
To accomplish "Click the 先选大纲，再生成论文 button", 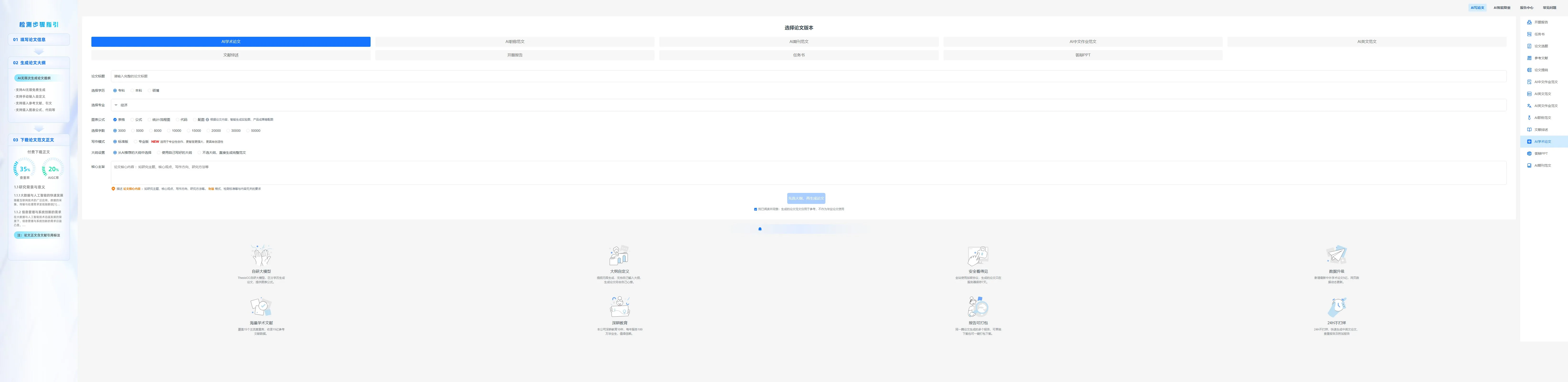I will pos(806,199).
